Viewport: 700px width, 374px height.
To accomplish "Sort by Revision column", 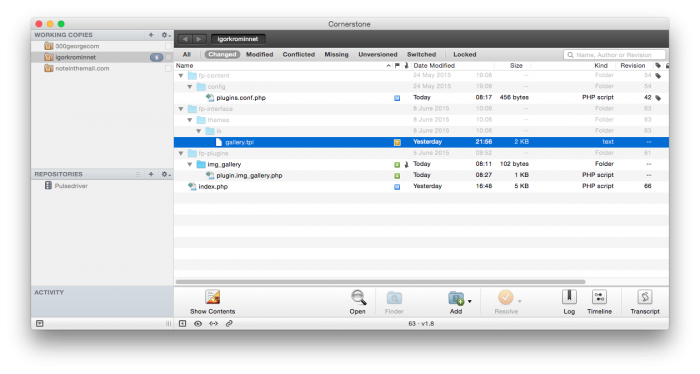I will [x=633, y=66].
